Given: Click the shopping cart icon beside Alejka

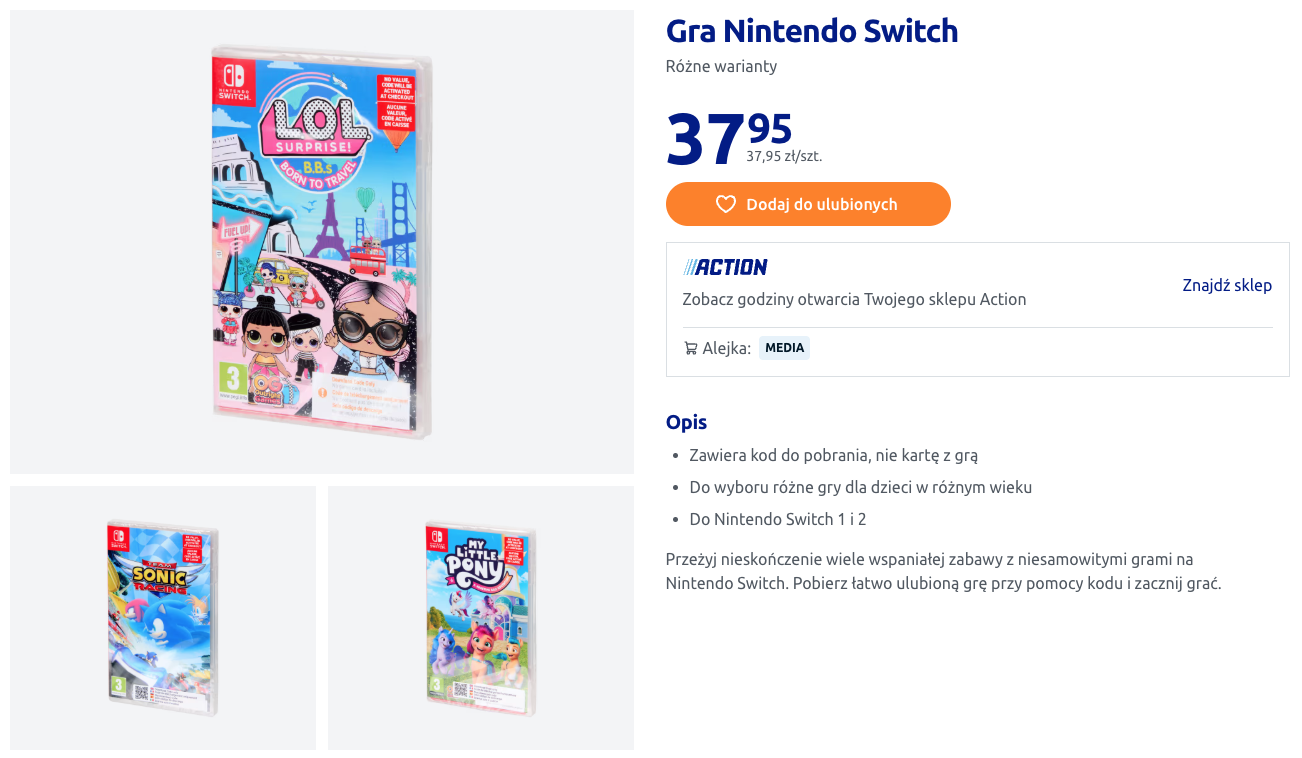Looking at the screenshot, I should pyautogui.click(x=691, y=348).
